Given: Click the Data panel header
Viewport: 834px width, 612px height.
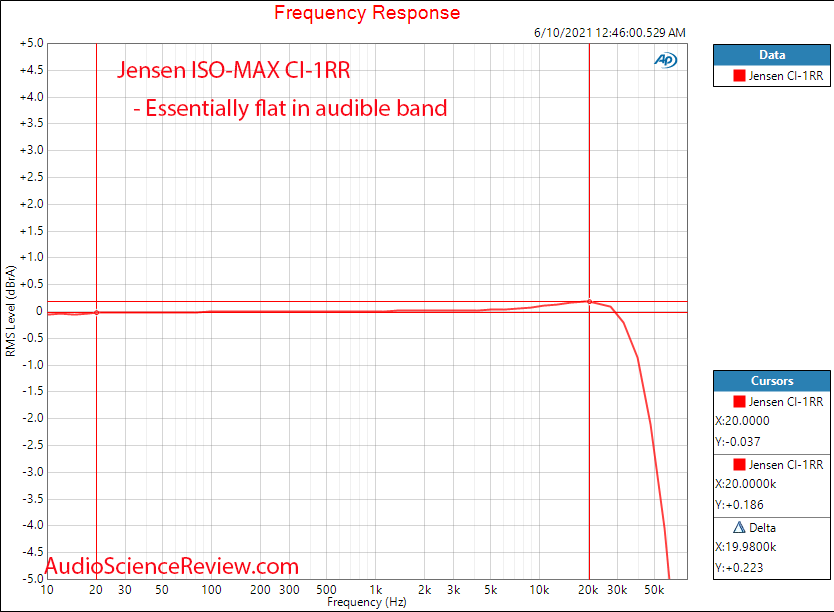Looking at the screenshot, I should coord(772,55).
